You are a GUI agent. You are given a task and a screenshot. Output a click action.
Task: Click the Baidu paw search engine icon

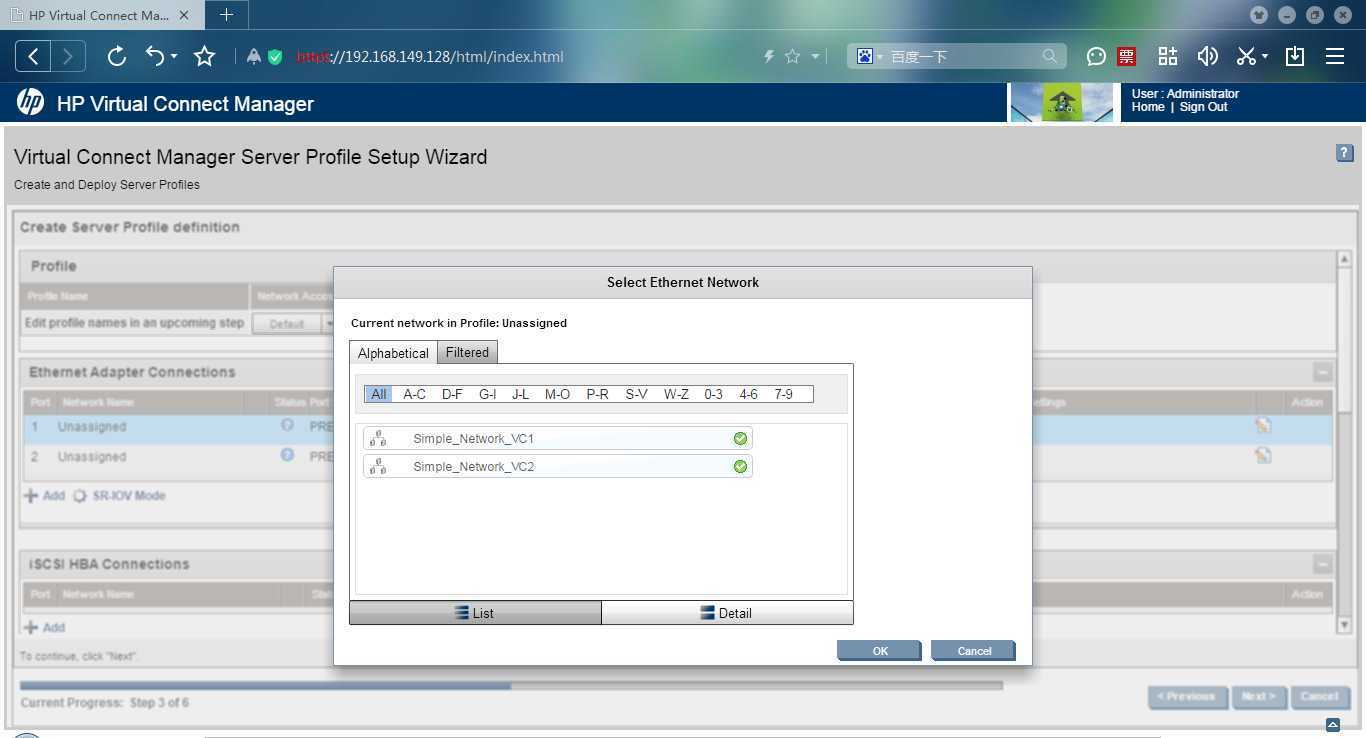click(x=865, y=57)
